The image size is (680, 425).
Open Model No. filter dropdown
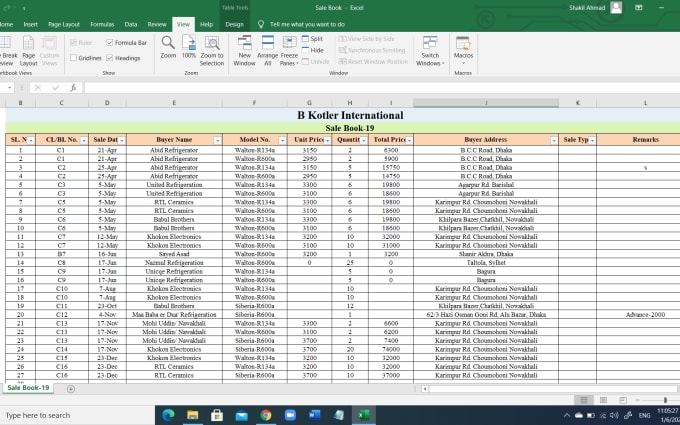click(x=282, y=140)
